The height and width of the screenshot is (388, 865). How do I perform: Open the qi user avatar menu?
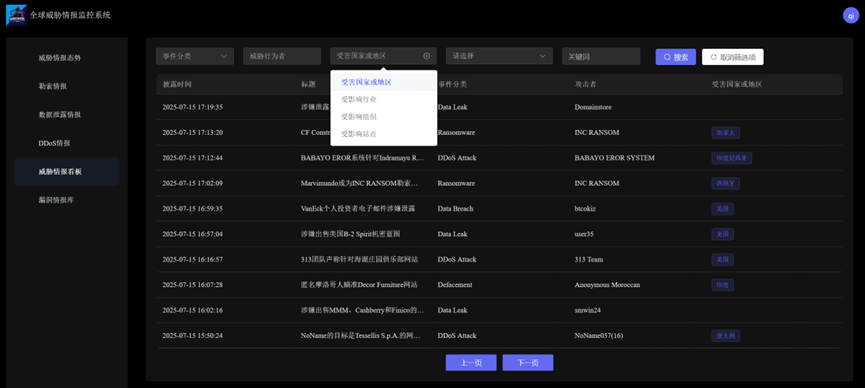[x=851, y=15]
